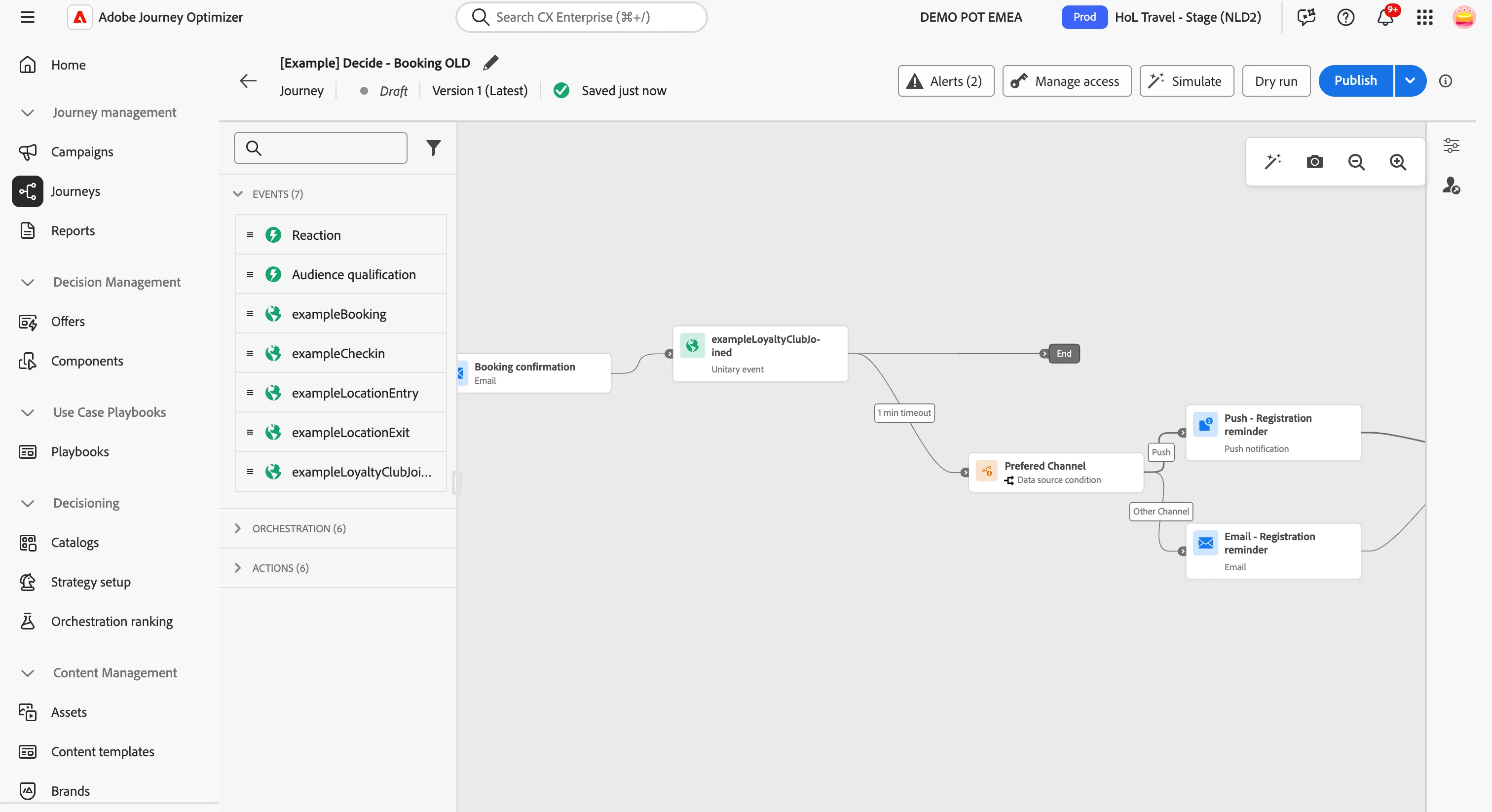The width and height of the screenshot is (1492, 812).
Task: Select the End node on canvas
Action: 1064,353
